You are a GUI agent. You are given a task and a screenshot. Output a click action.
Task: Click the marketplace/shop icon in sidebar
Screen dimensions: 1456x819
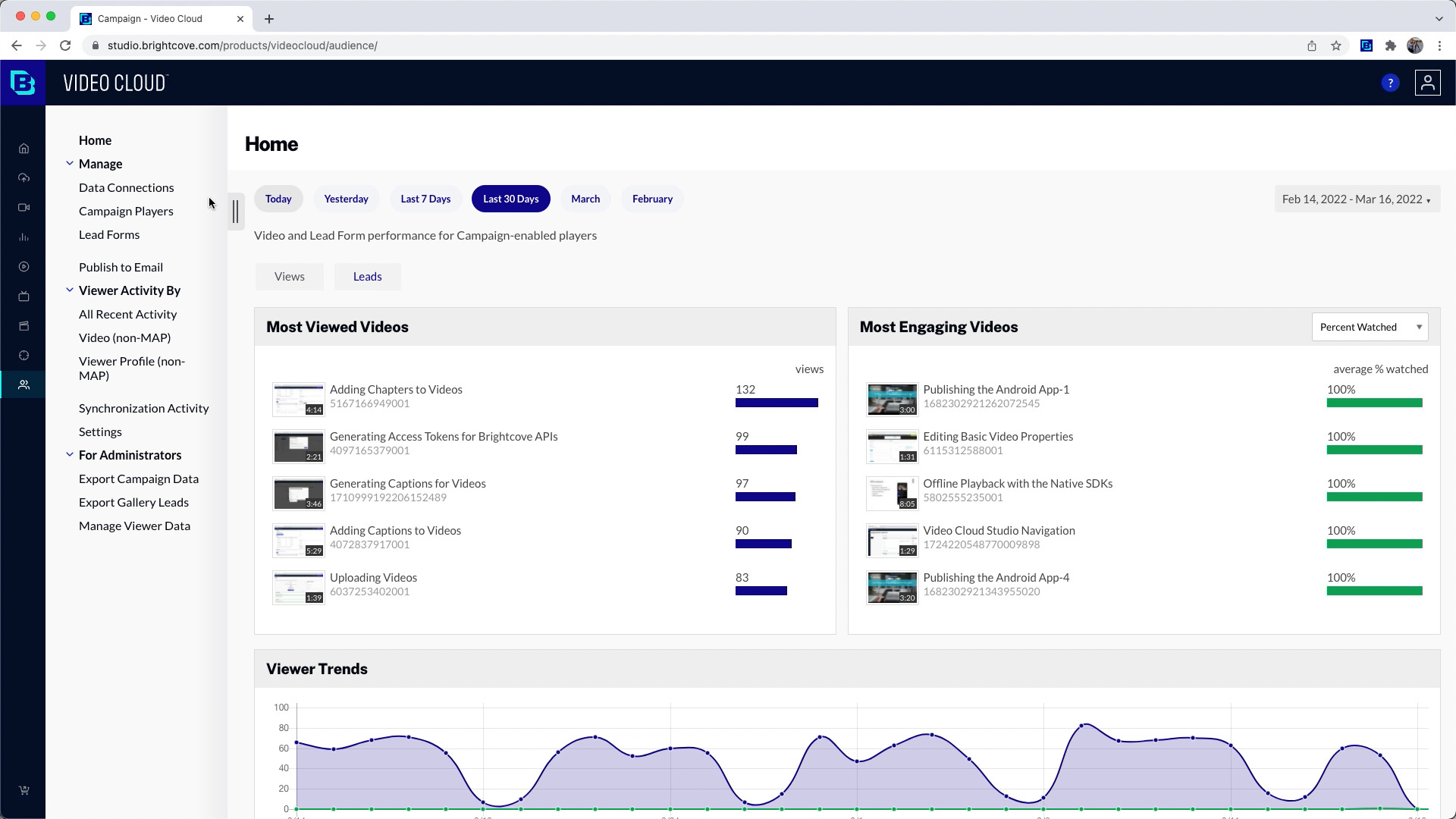click(24, 791)
